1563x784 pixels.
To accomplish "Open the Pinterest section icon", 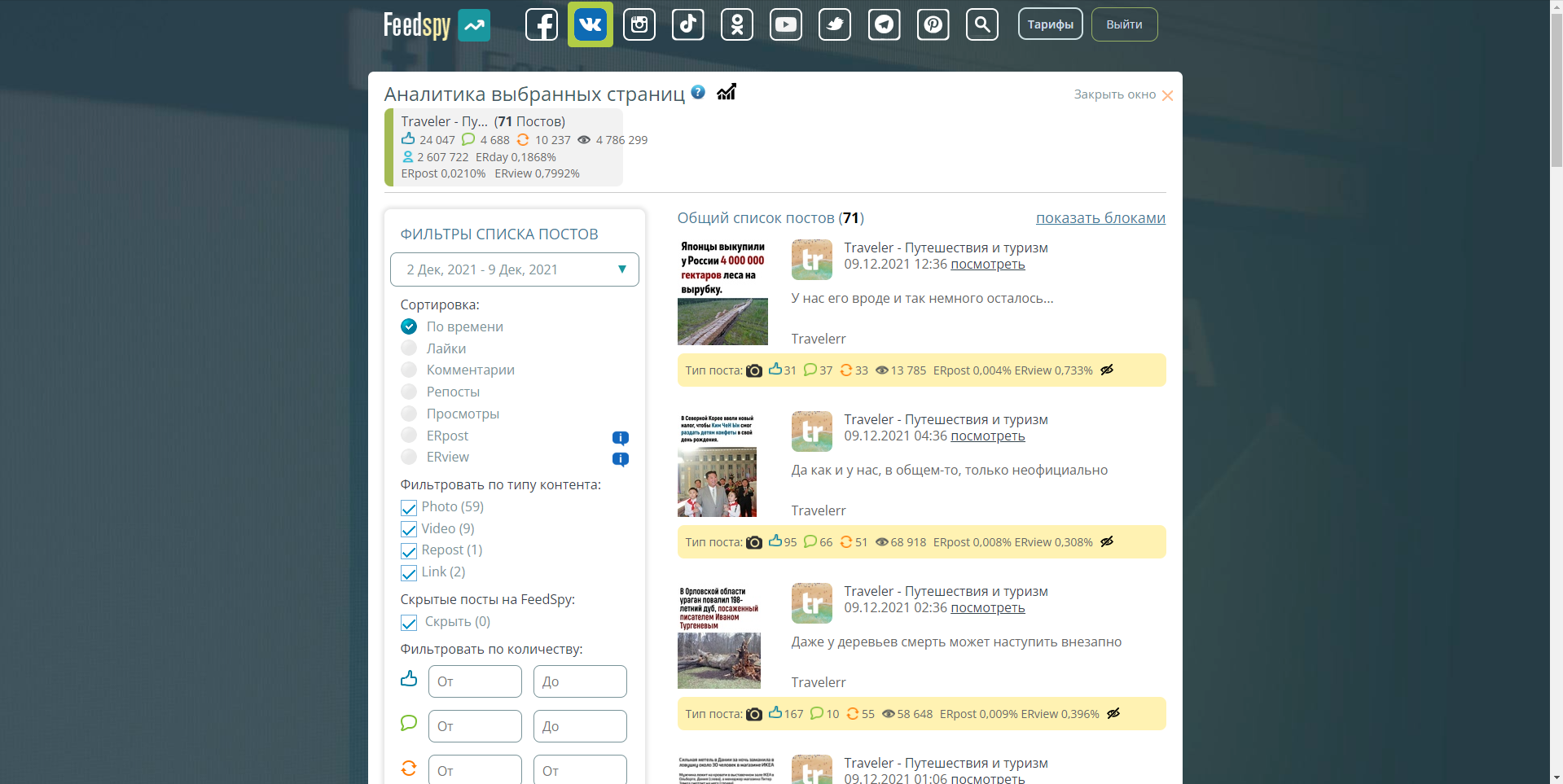I will point(933,24).
